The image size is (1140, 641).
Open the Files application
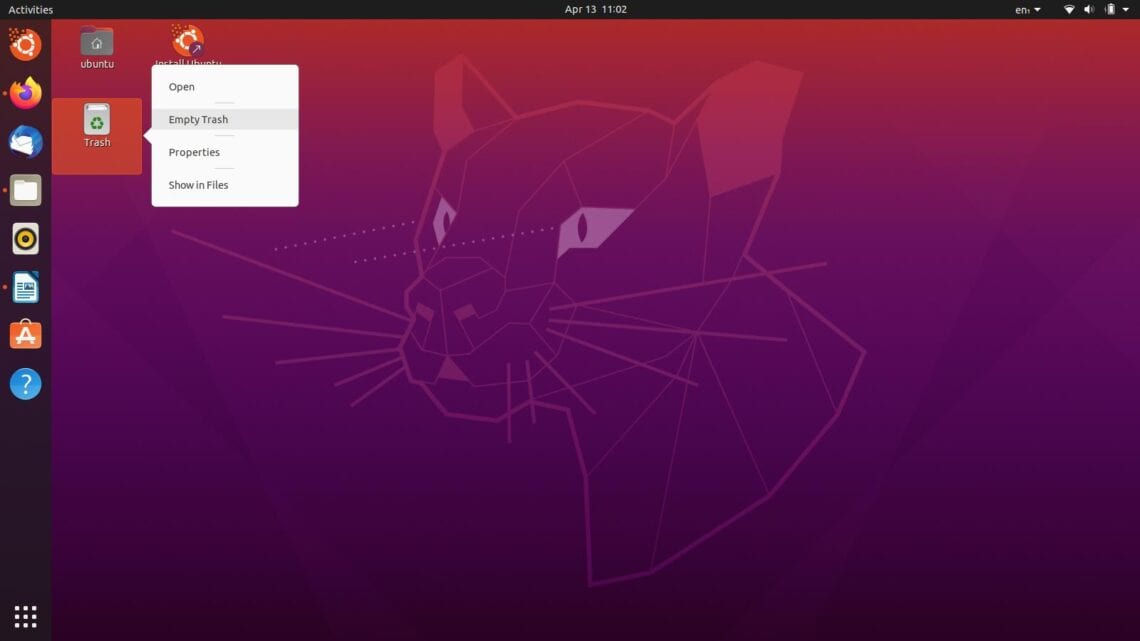coord(24,190)
